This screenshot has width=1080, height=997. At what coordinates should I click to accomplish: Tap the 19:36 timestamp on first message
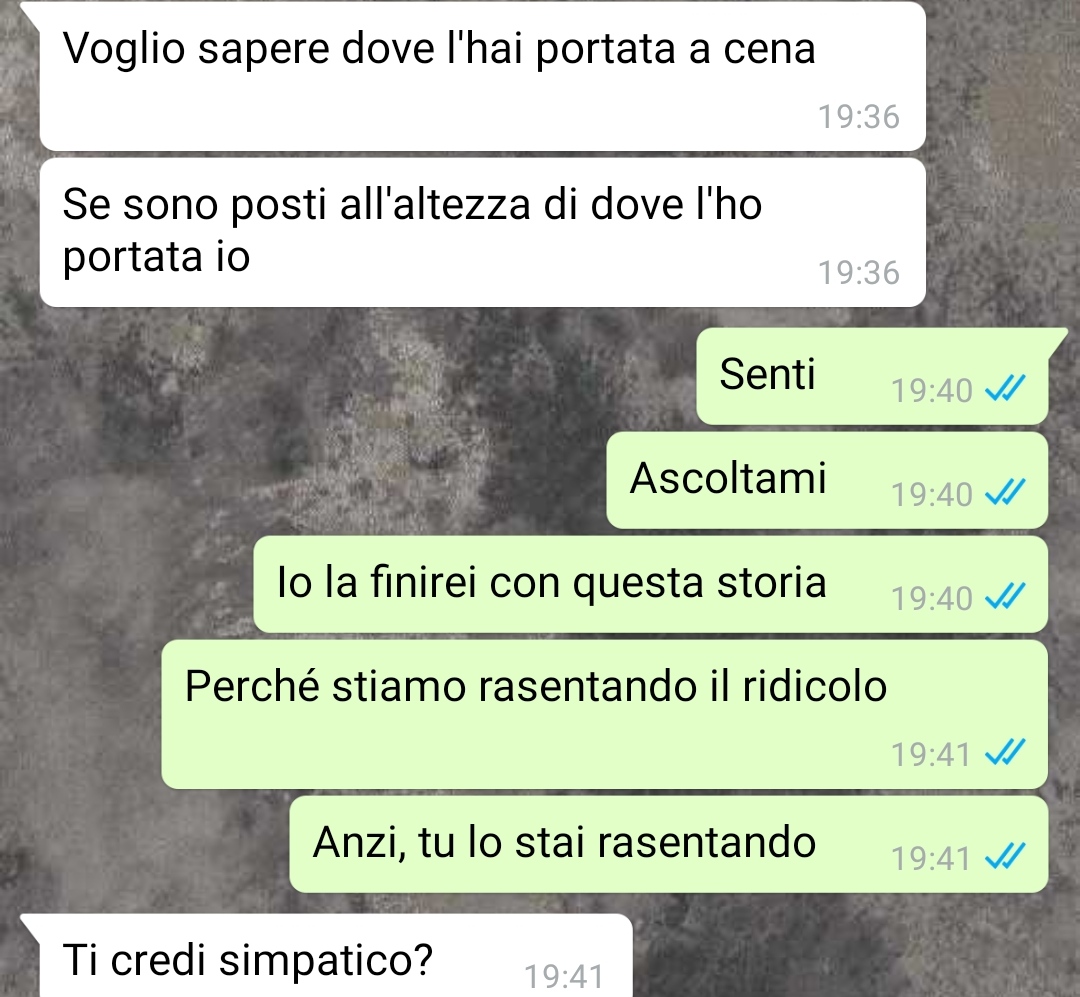tap(858, 116)
